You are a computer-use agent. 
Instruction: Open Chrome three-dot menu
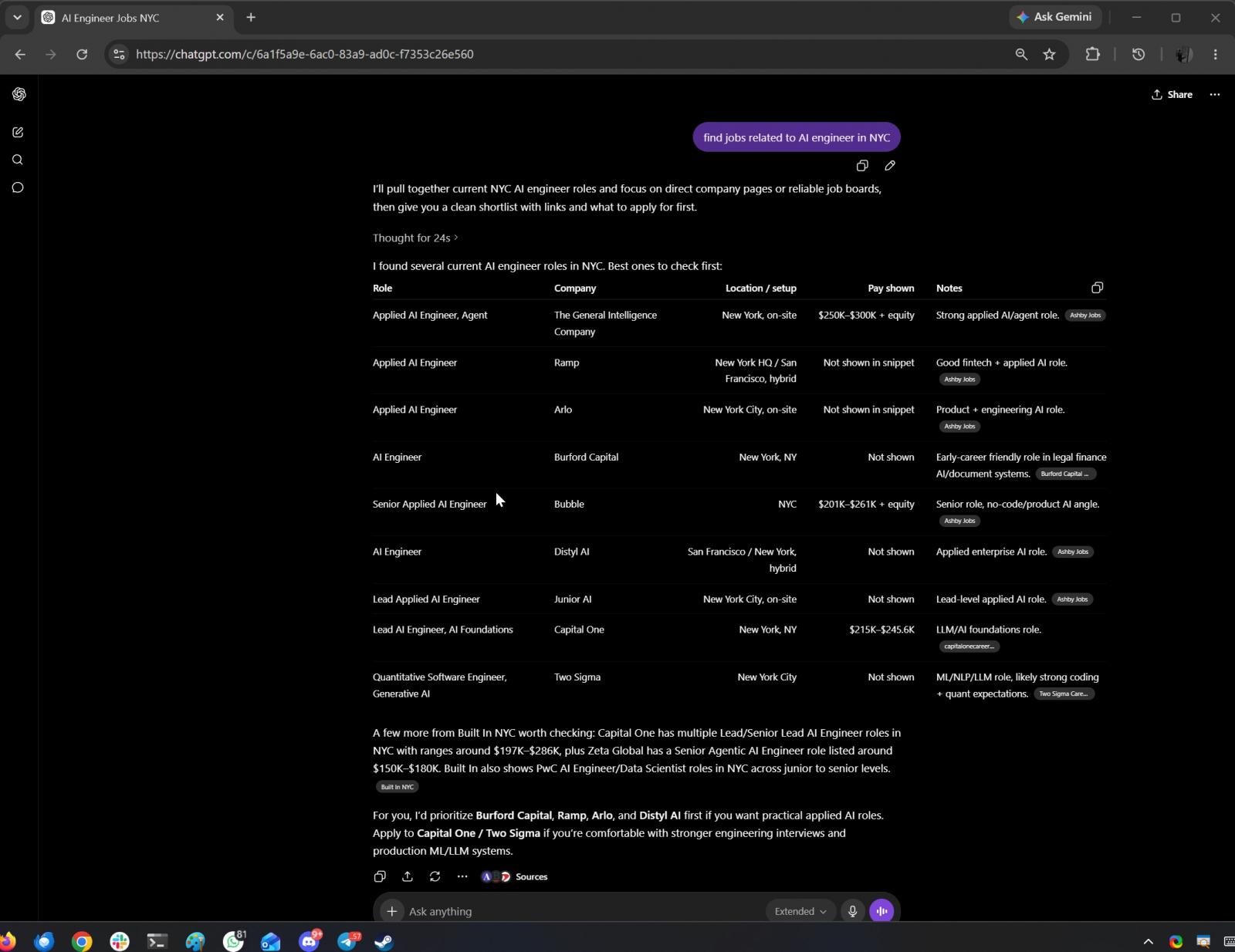(x=1215, y=54)
